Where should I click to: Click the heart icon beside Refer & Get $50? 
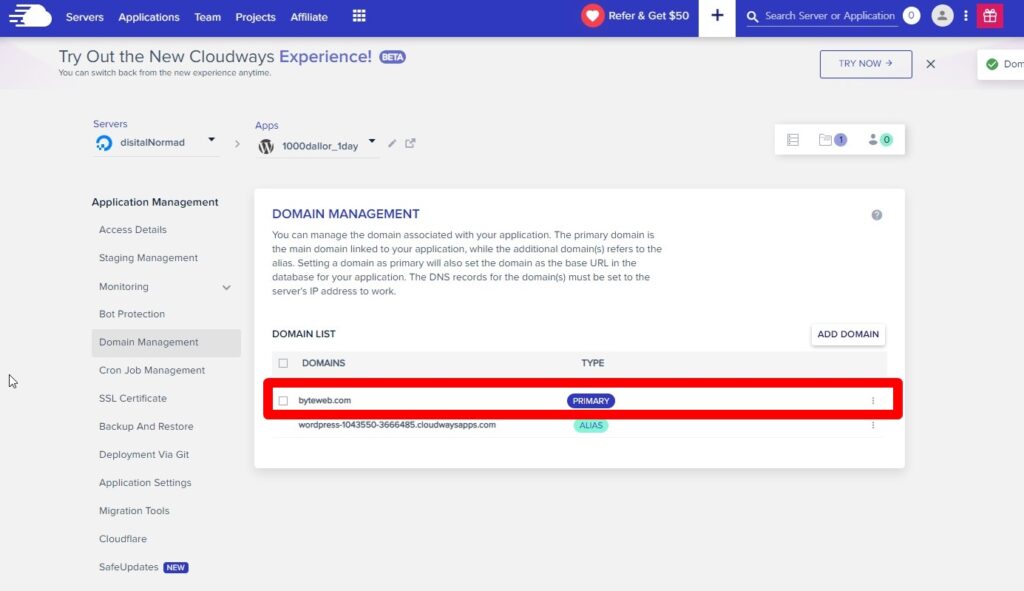click(592, 16)
